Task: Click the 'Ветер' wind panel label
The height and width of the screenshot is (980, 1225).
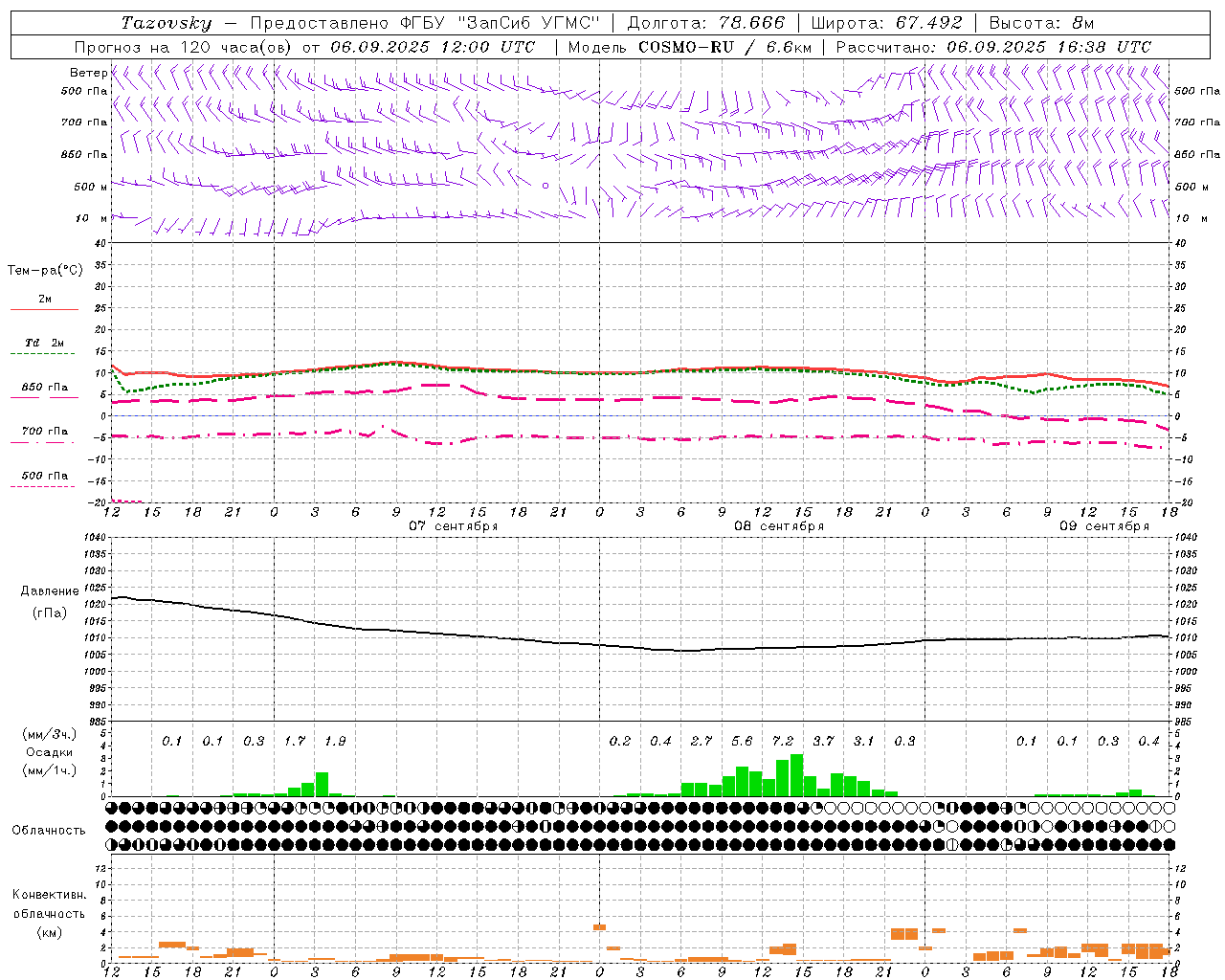Action: (x=88, y=72)
